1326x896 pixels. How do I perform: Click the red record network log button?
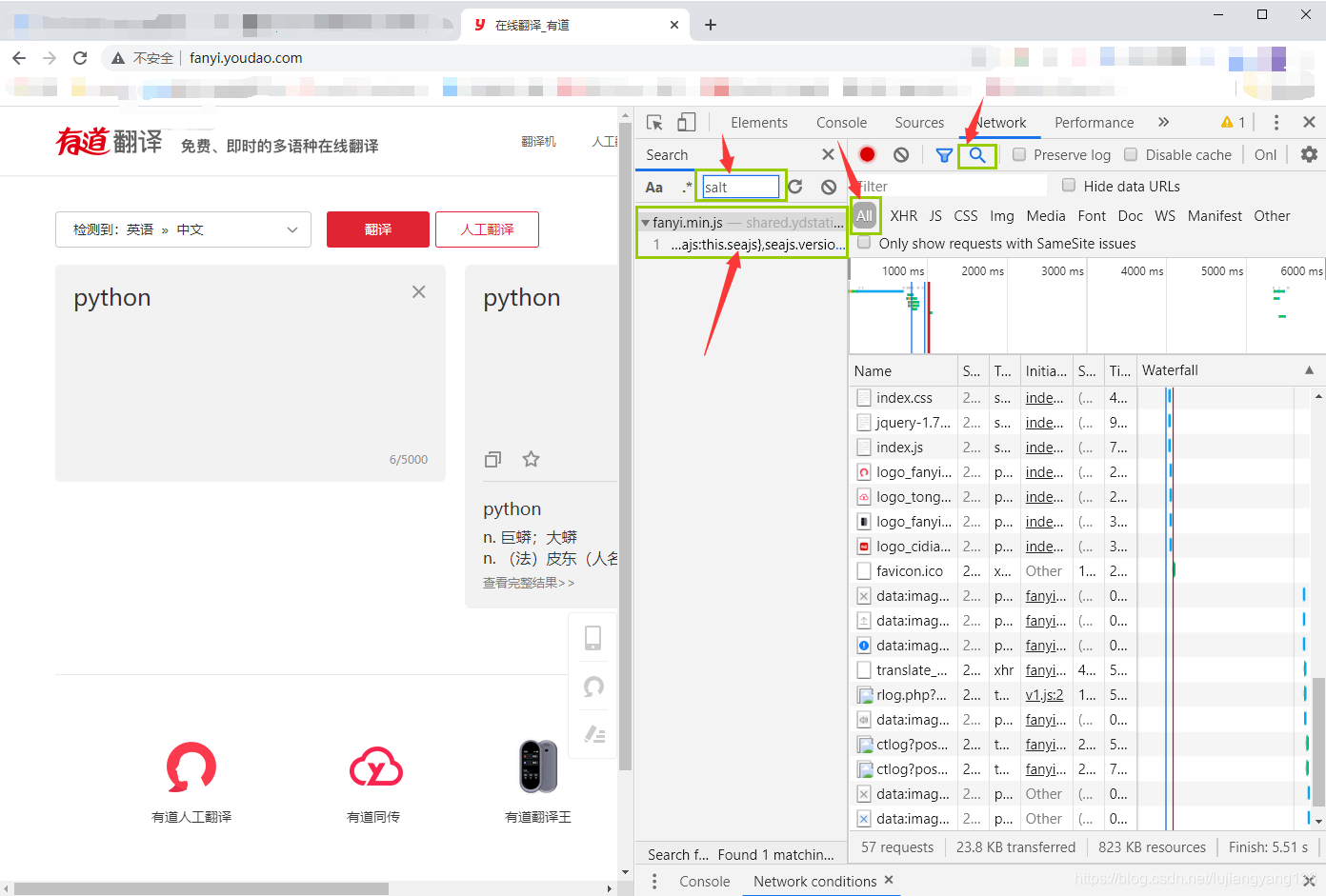point(867,154)
